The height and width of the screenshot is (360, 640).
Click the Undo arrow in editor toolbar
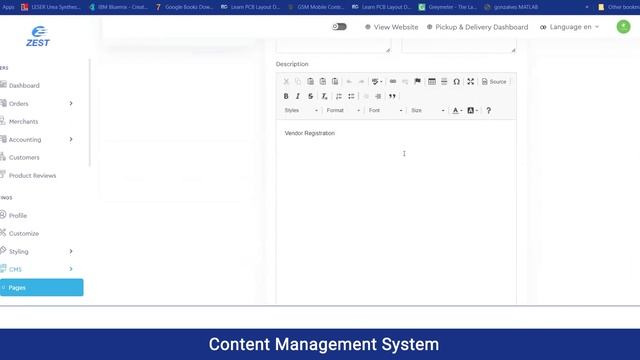(x=349, y=82)
